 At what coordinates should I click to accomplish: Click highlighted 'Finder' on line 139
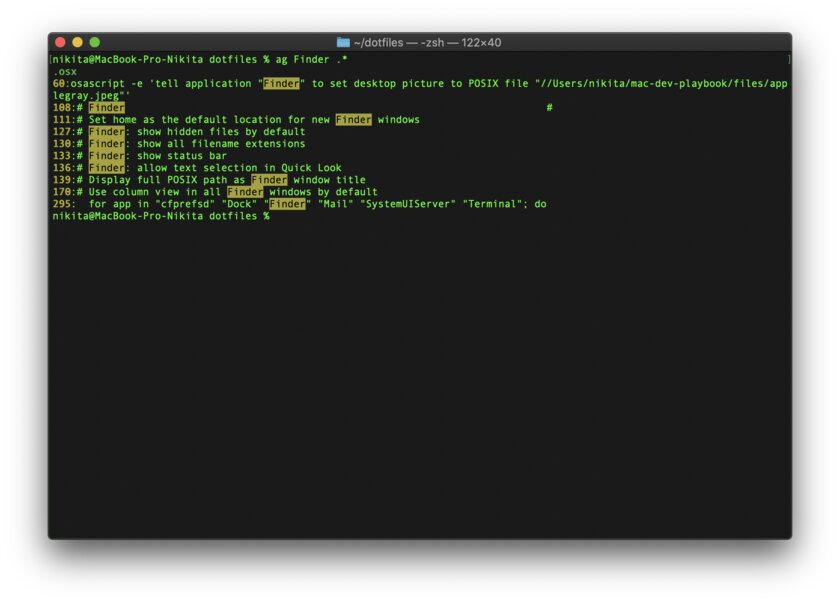click(269, 180)
